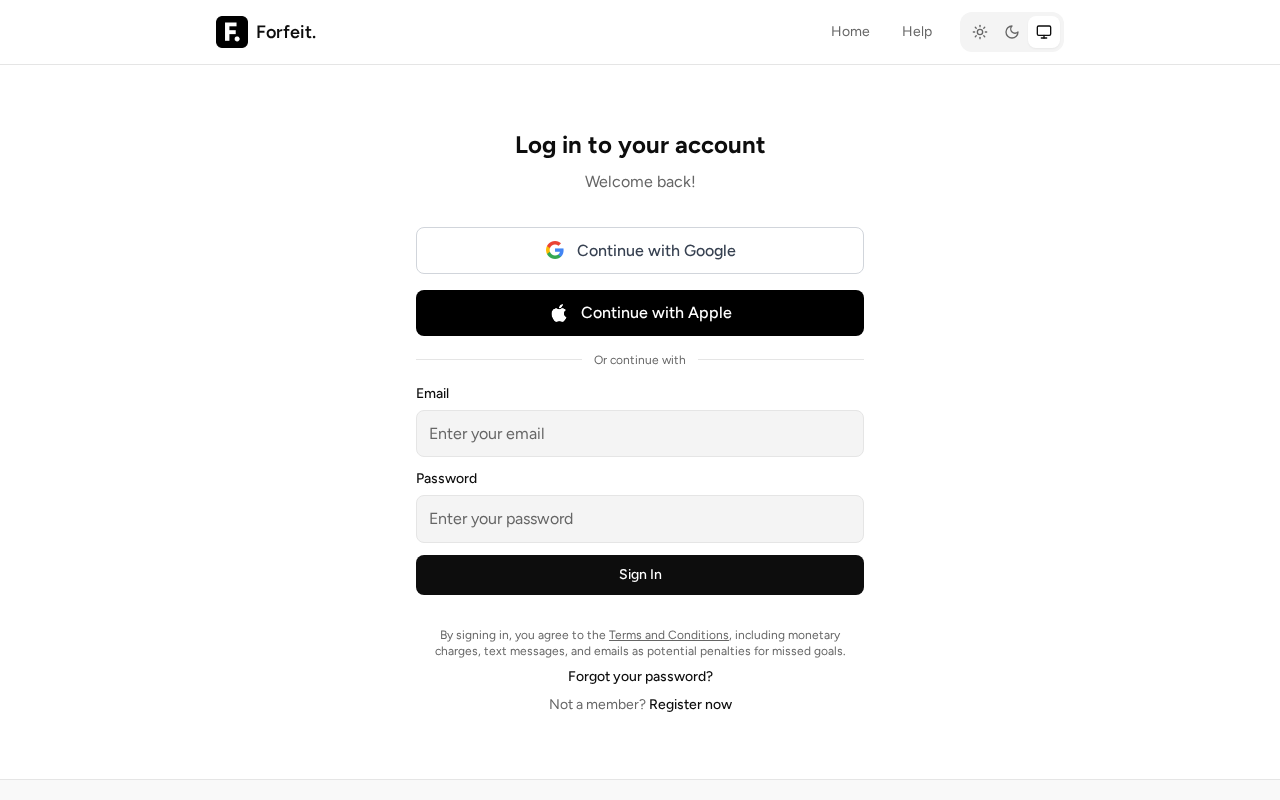The image size is (1280, 800).
Task: Click the Forfeit. brand name text
Action: [x=286, y=32]
